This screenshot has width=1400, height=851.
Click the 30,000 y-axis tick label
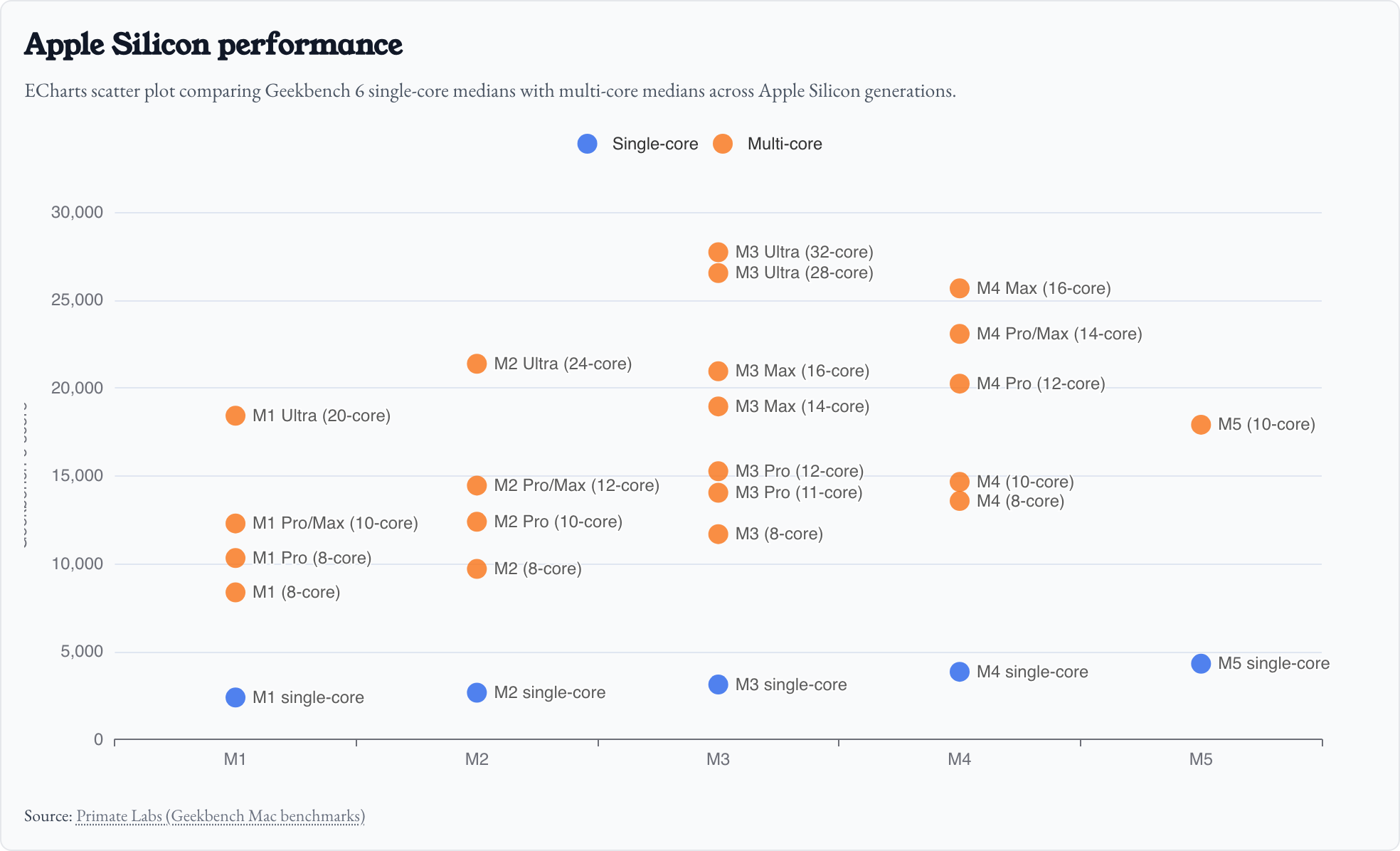pos(77,212)
